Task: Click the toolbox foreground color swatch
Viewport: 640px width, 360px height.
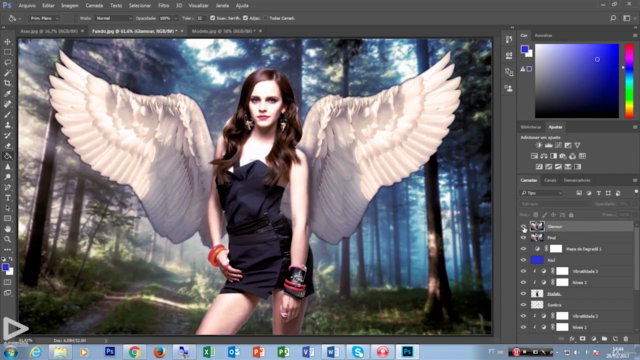Action: [5, 267]
